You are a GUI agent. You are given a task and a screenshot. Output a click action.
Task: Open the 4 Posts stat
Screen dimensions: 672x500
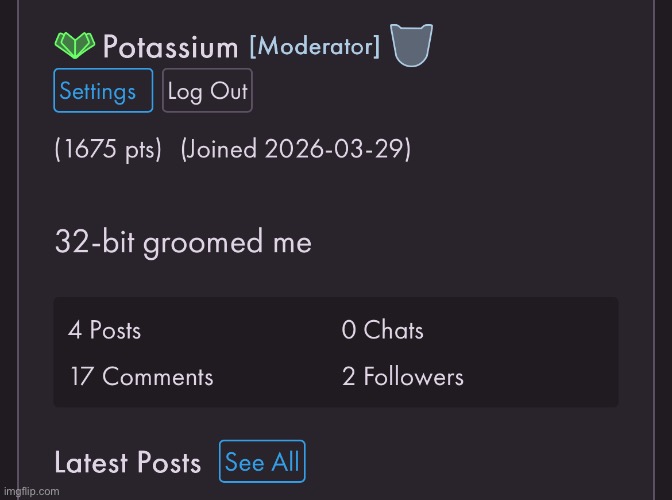105,330
